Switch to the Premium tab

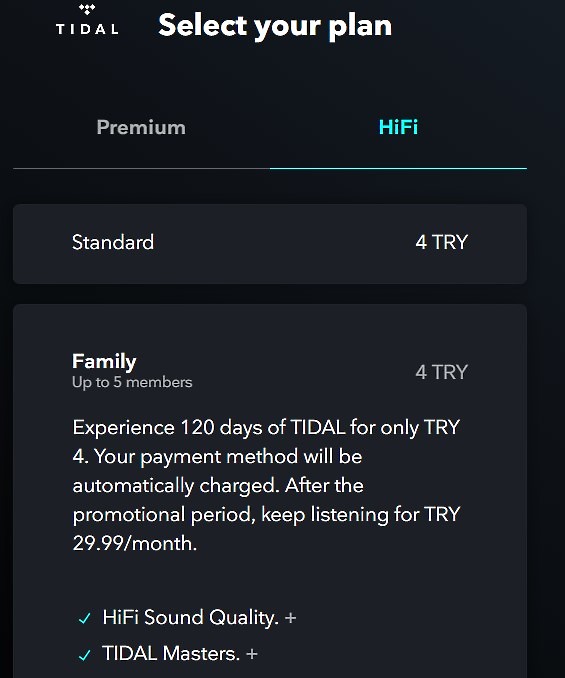pos(141,127)
